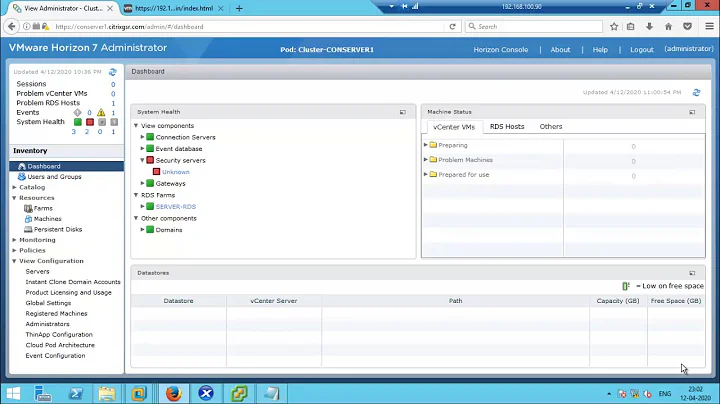Screen dimensions: 720x404
Task: Open Event Configuration
Action: (55, 356)
